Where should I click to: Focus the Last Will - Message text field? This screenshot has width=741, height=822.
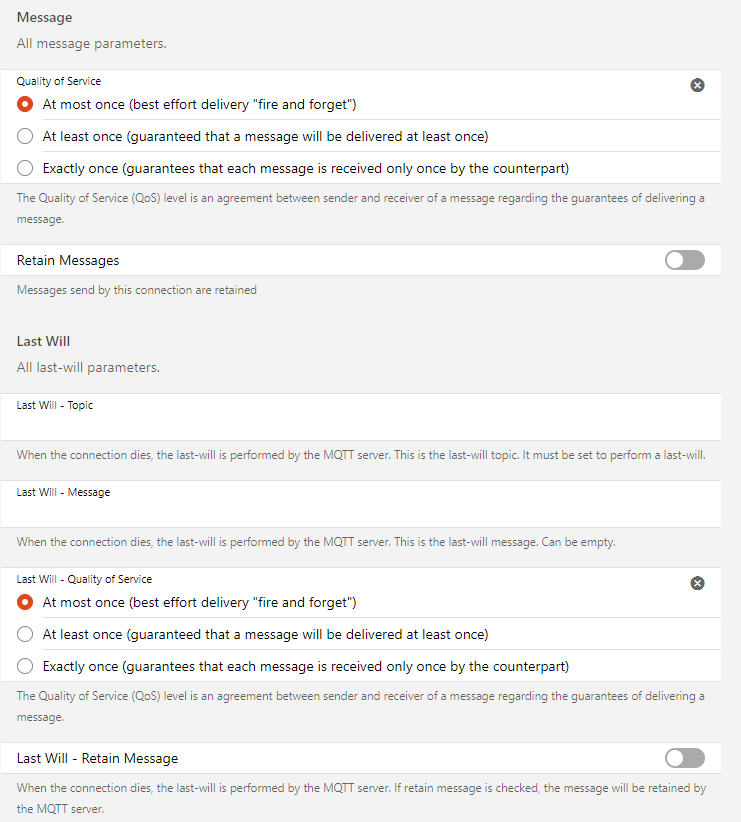pos(368,513)
